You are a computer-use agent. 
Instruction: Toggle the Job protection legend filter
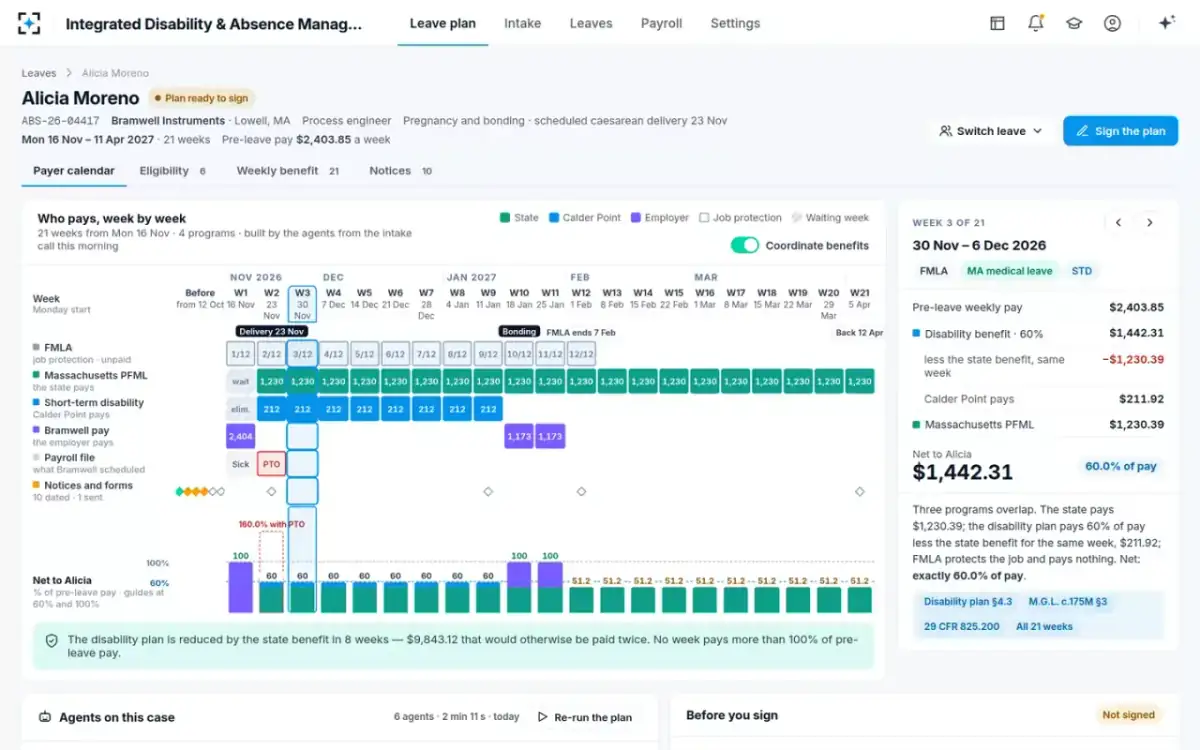(x=740, y=217)
